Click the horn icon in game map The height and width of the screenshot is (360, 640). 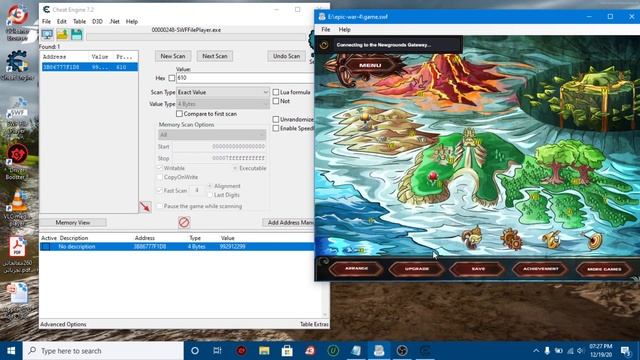[552, 240]
